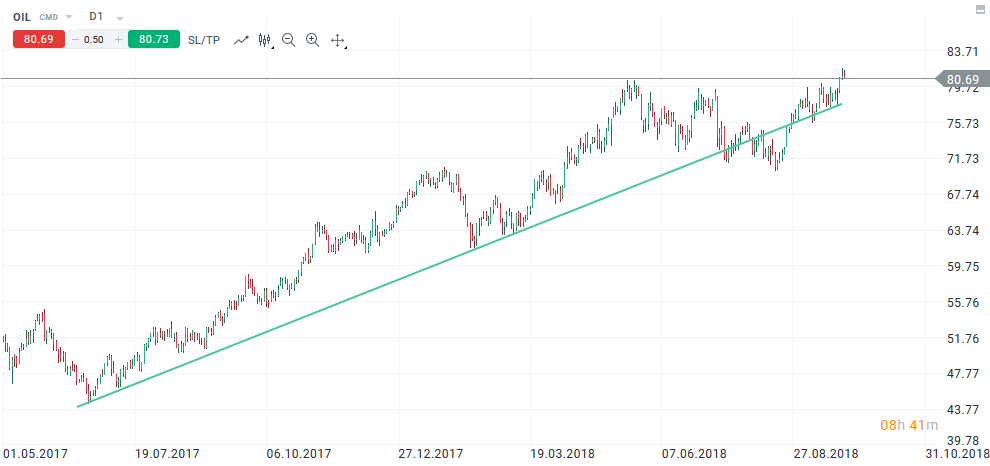Increase trade volume with plus button

118,40
